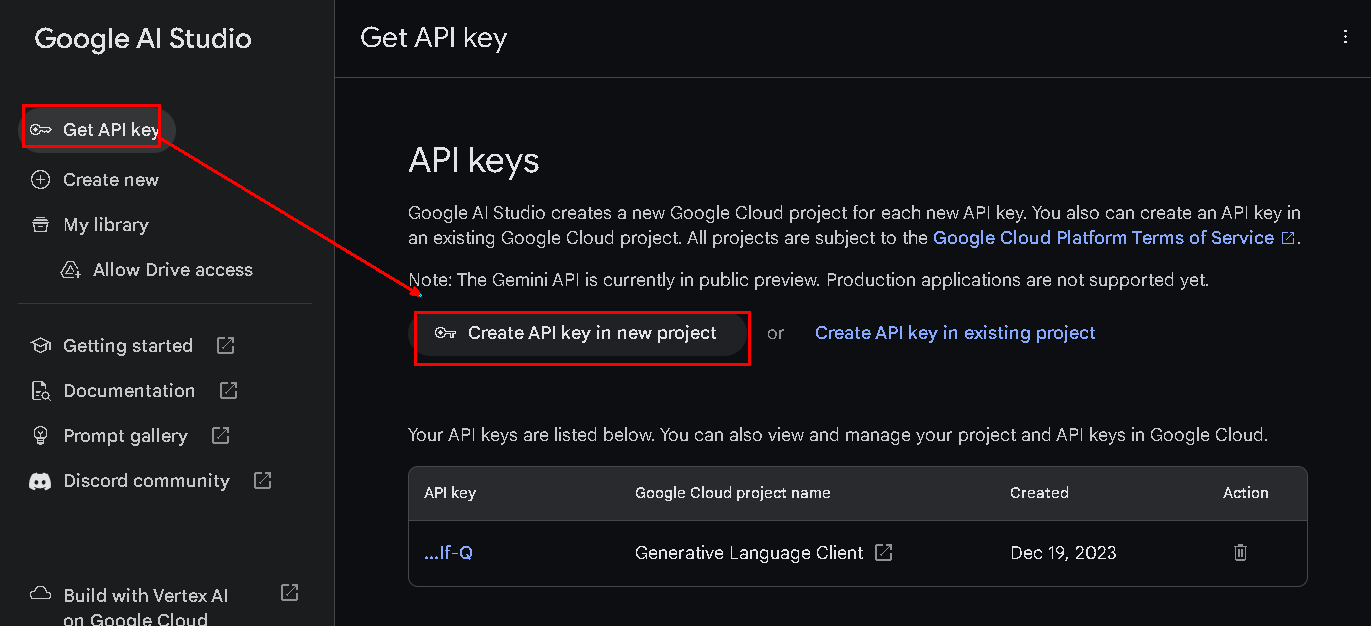Open Getting started external link icon
Viewport: 1371px width, 626px height.
point(226,346)
